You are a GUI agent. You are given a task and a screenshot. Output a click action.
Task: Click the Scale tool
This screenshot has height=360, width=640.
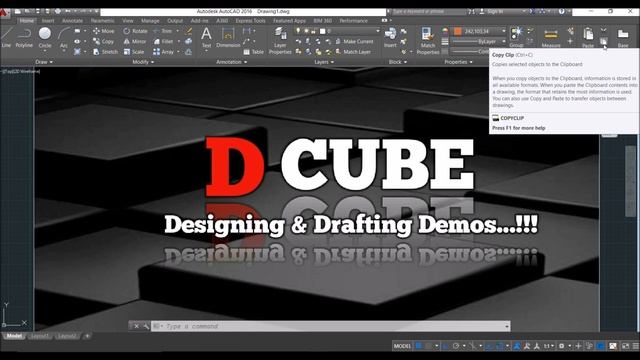134,52
